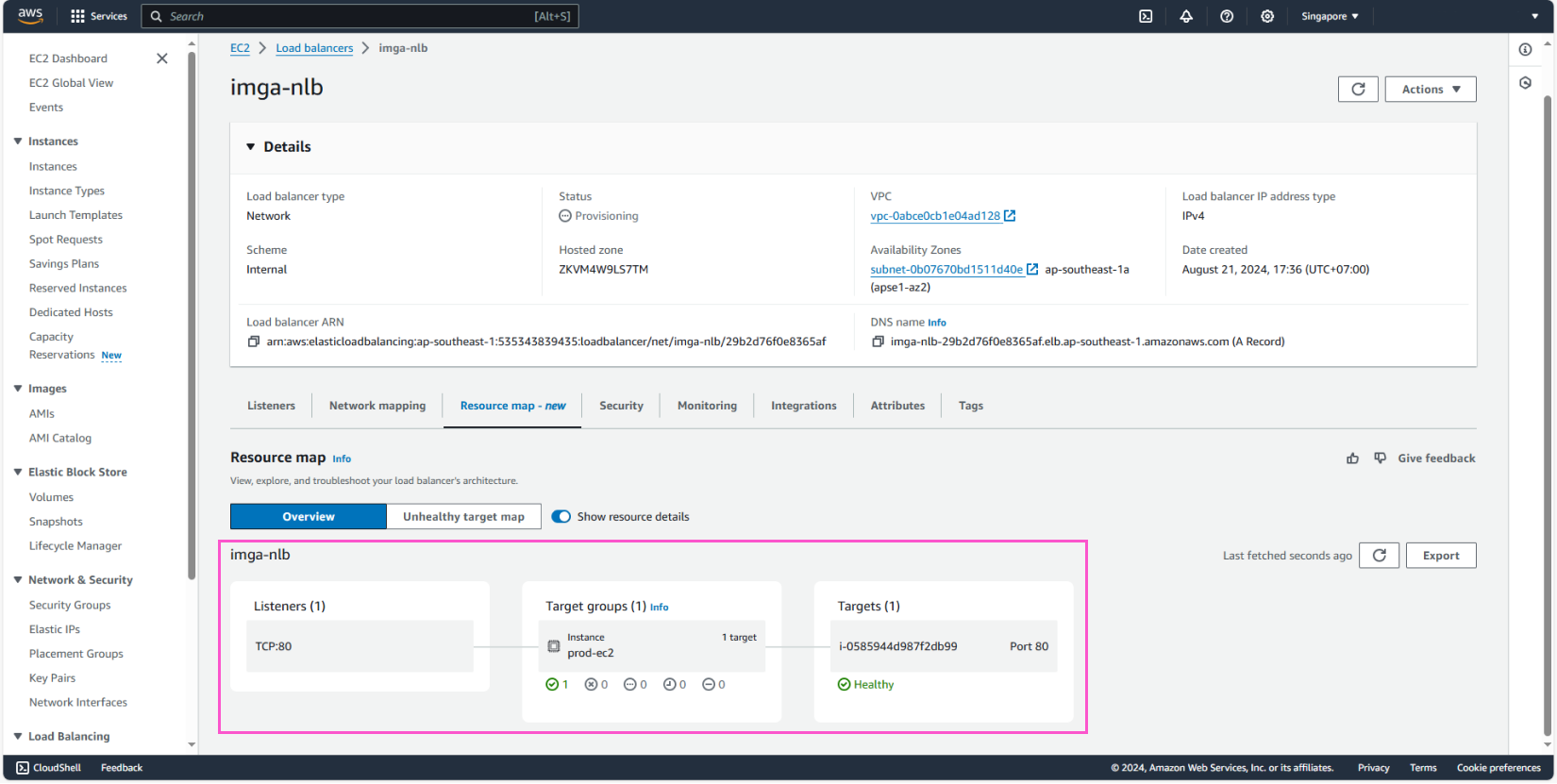Collapse Elastic Block Store section

[x=18, y=472]
